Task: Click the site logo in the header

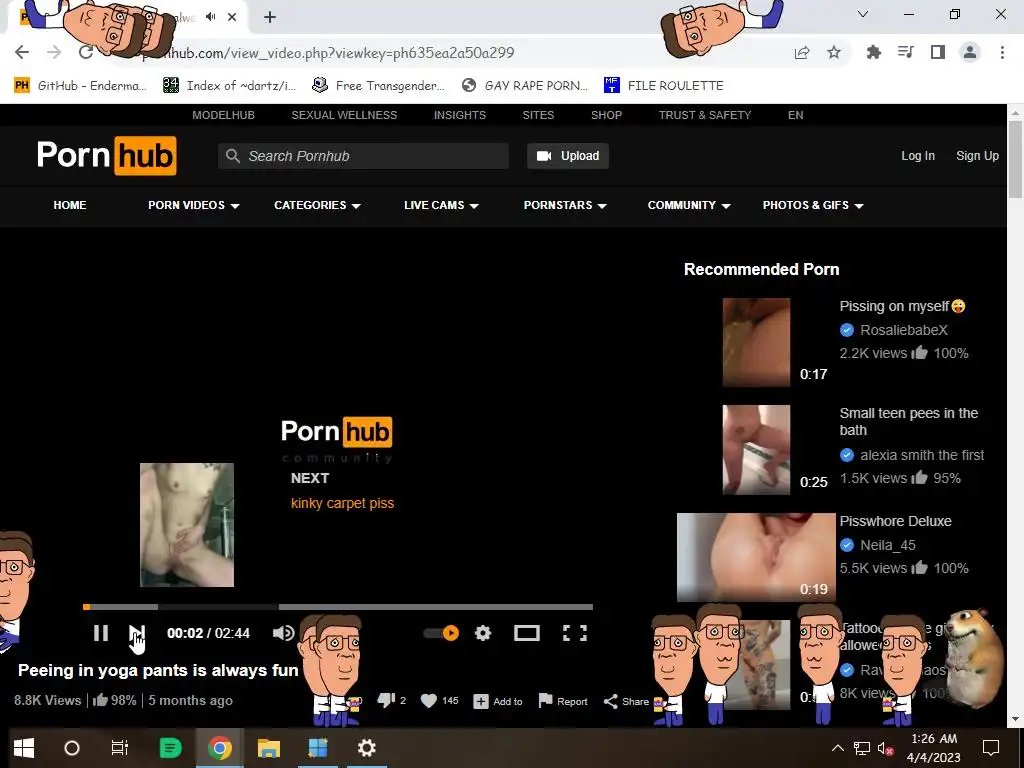Action: coord(106,155)
